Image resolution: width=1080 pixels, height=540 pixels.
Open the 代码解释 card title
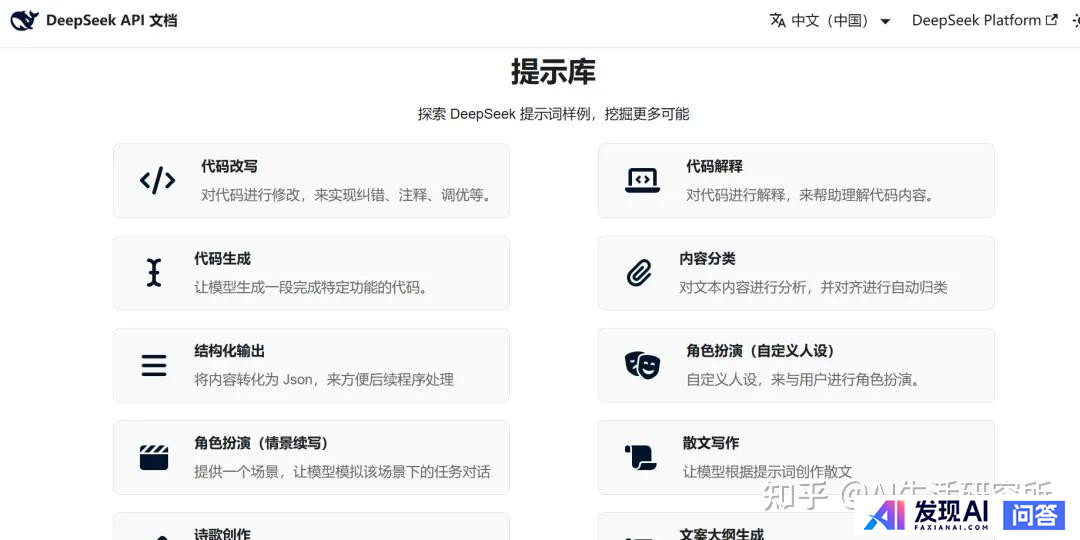(714, 166)
